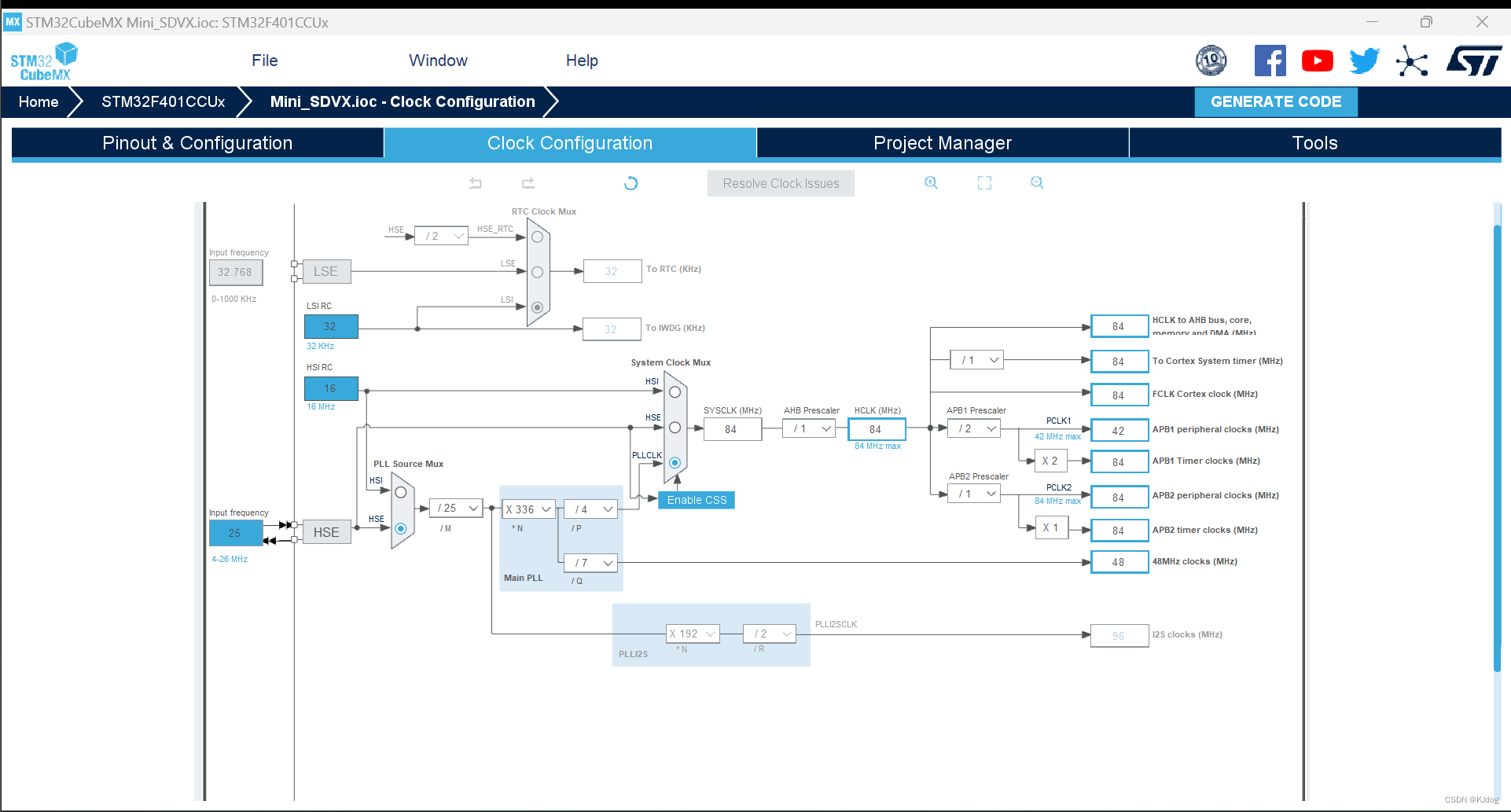Click the redo arrow icon
Viewport: 1511px width, 812px height.
[528, 183]
